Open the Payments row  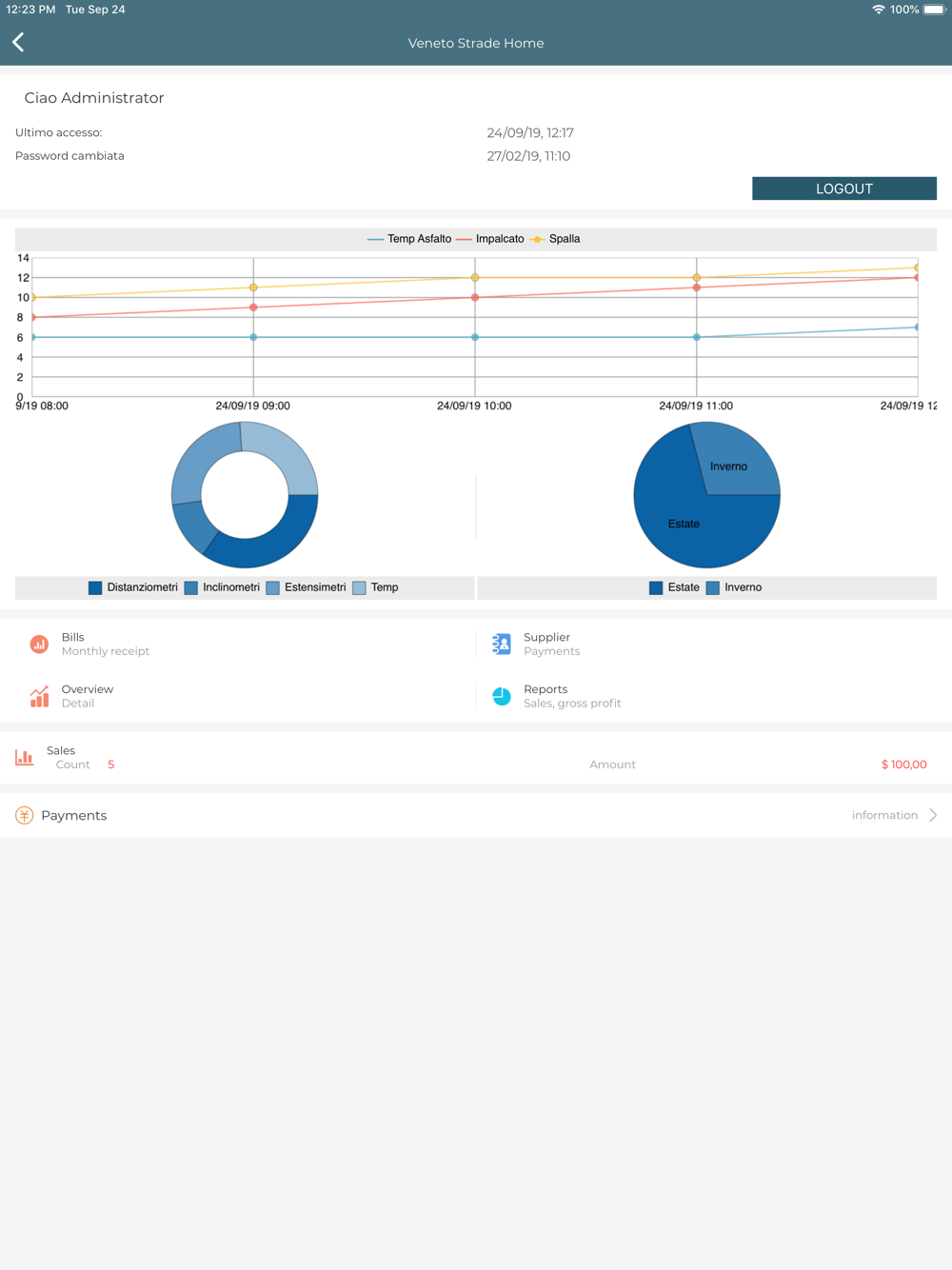point(476,815)
